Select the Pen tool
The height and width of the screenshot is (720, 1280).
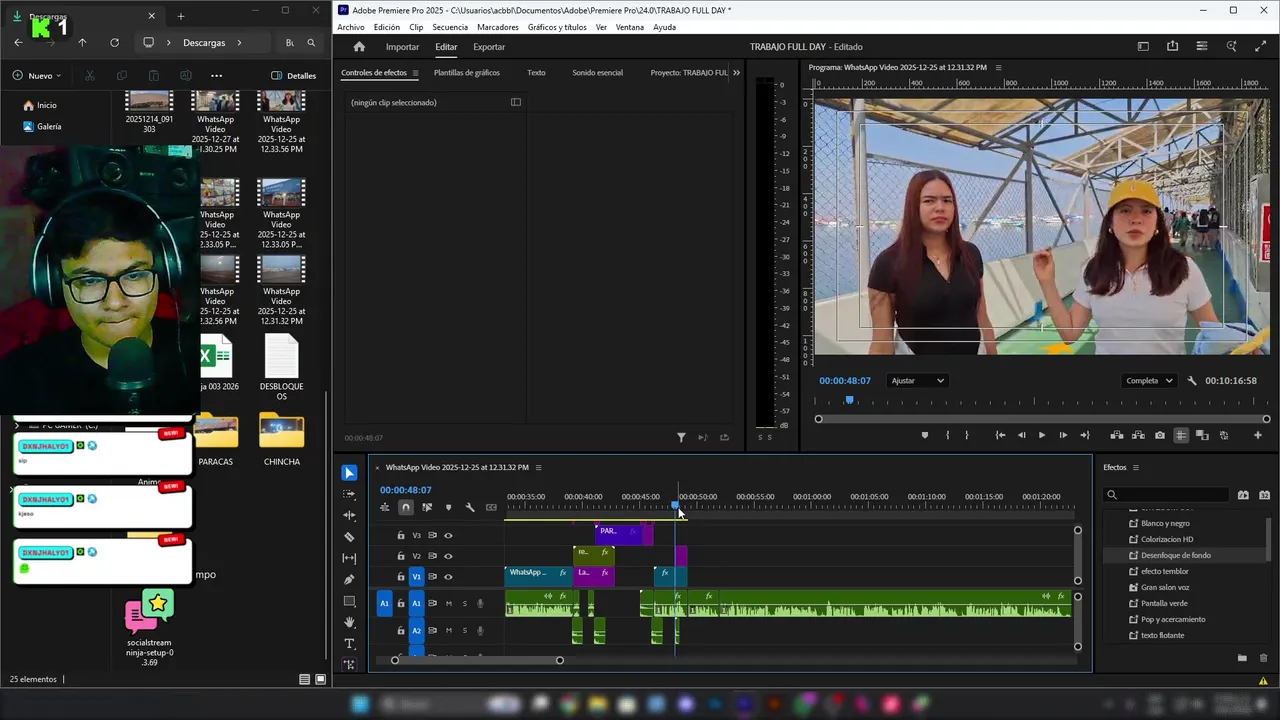[x=349, y=580]
